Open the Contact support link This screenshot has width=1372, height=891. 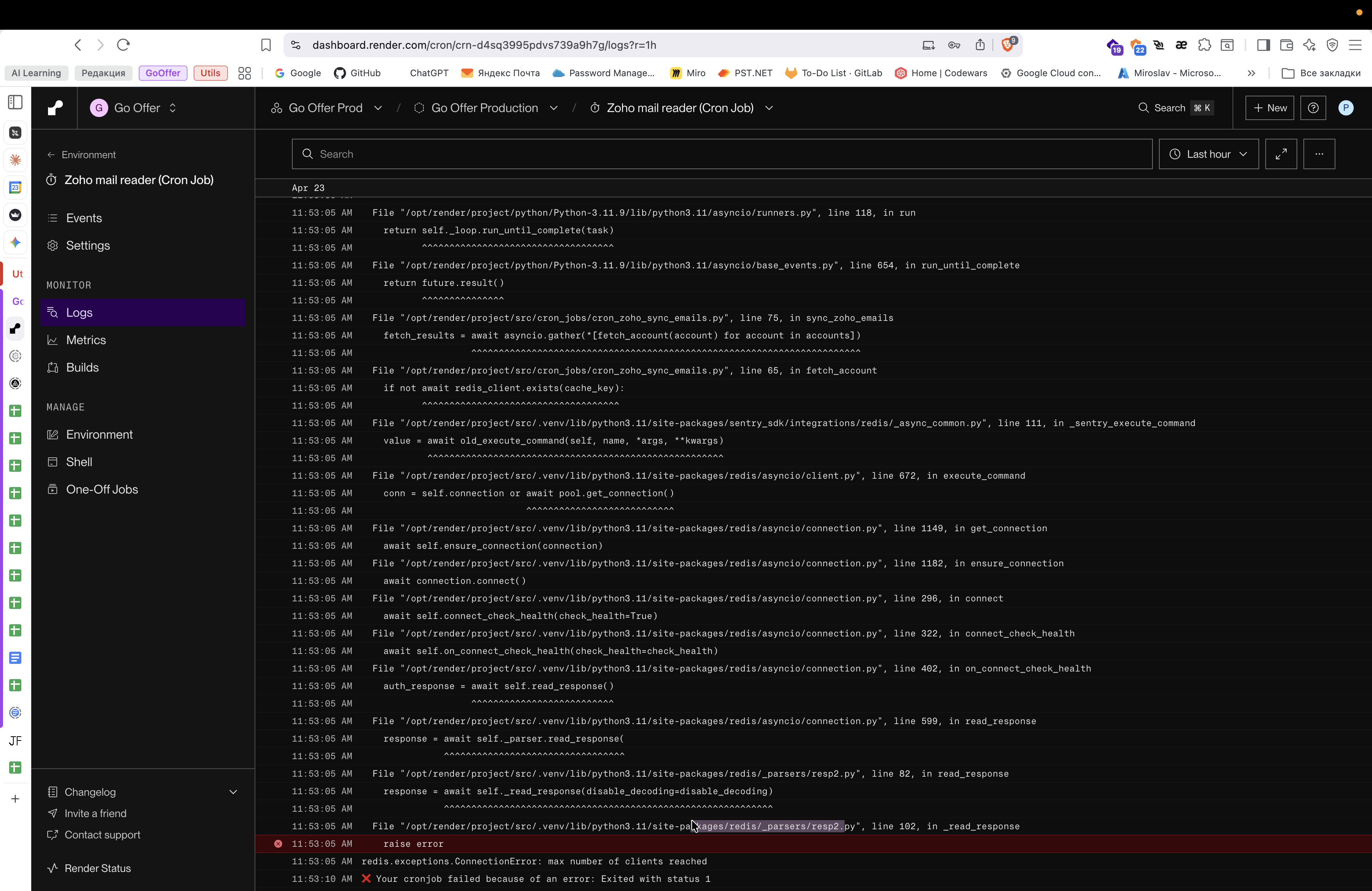click(x=102, y=835)
